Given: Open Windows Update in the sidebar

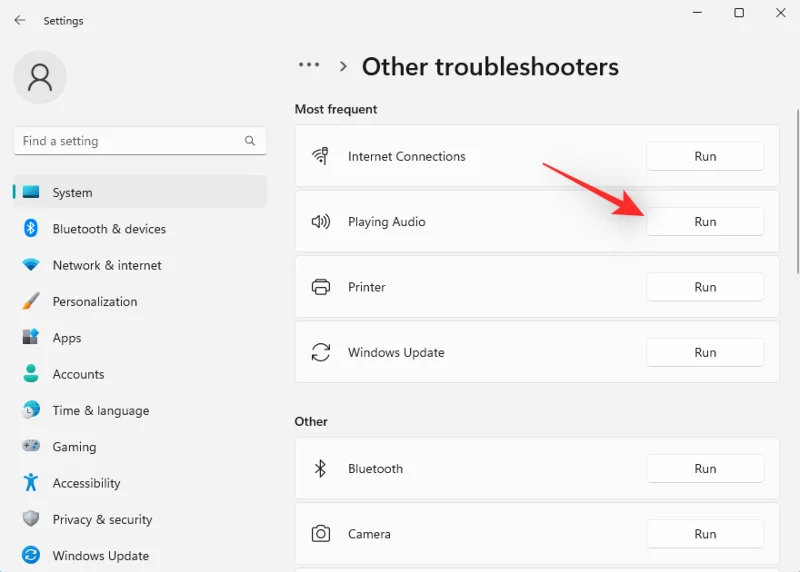Looking at the screenshot, I should pyautogui.click(x=100, y=555).
